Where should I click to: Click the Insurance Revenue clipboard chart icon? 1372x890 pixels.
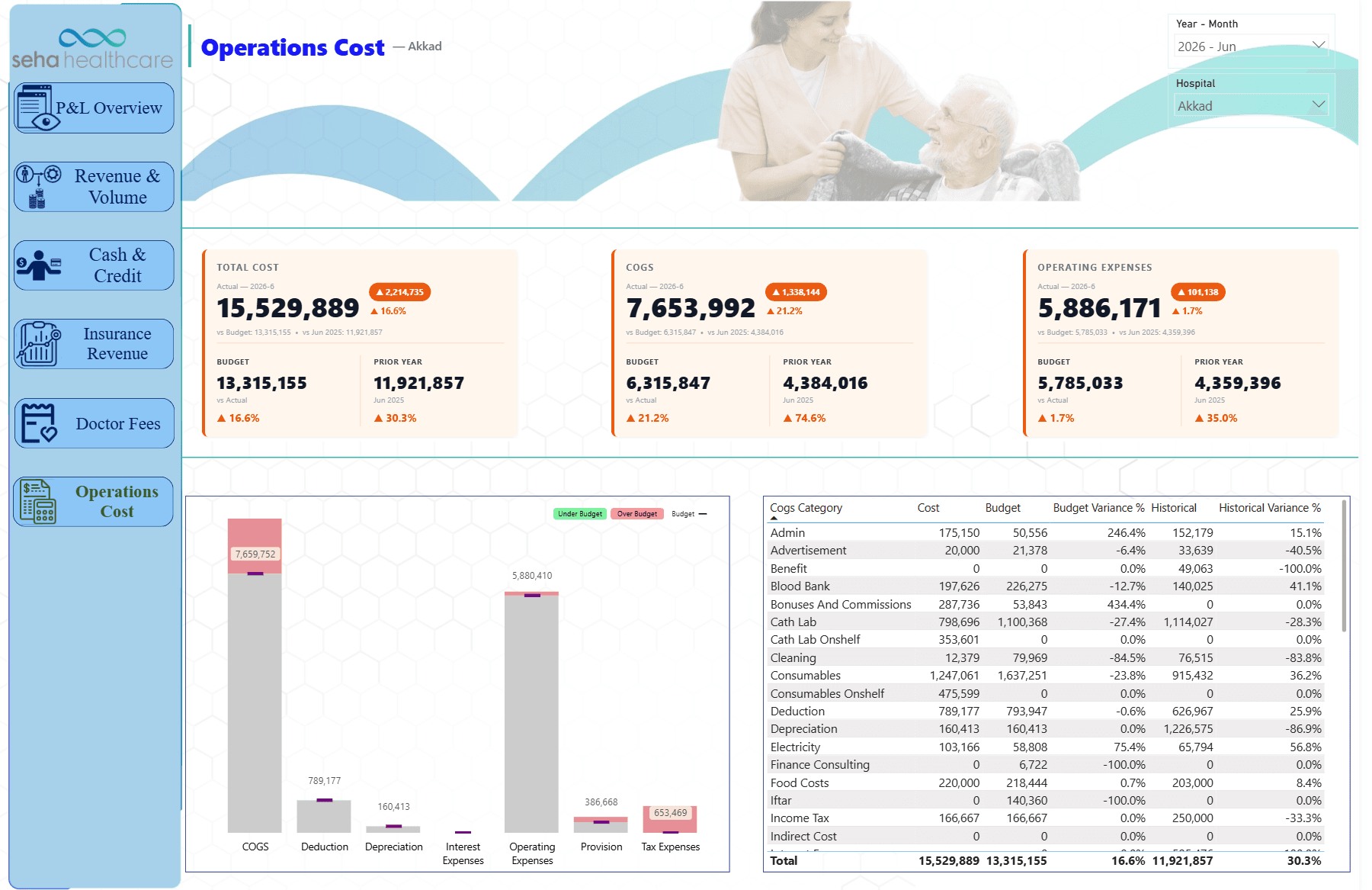tap(39, 344)
